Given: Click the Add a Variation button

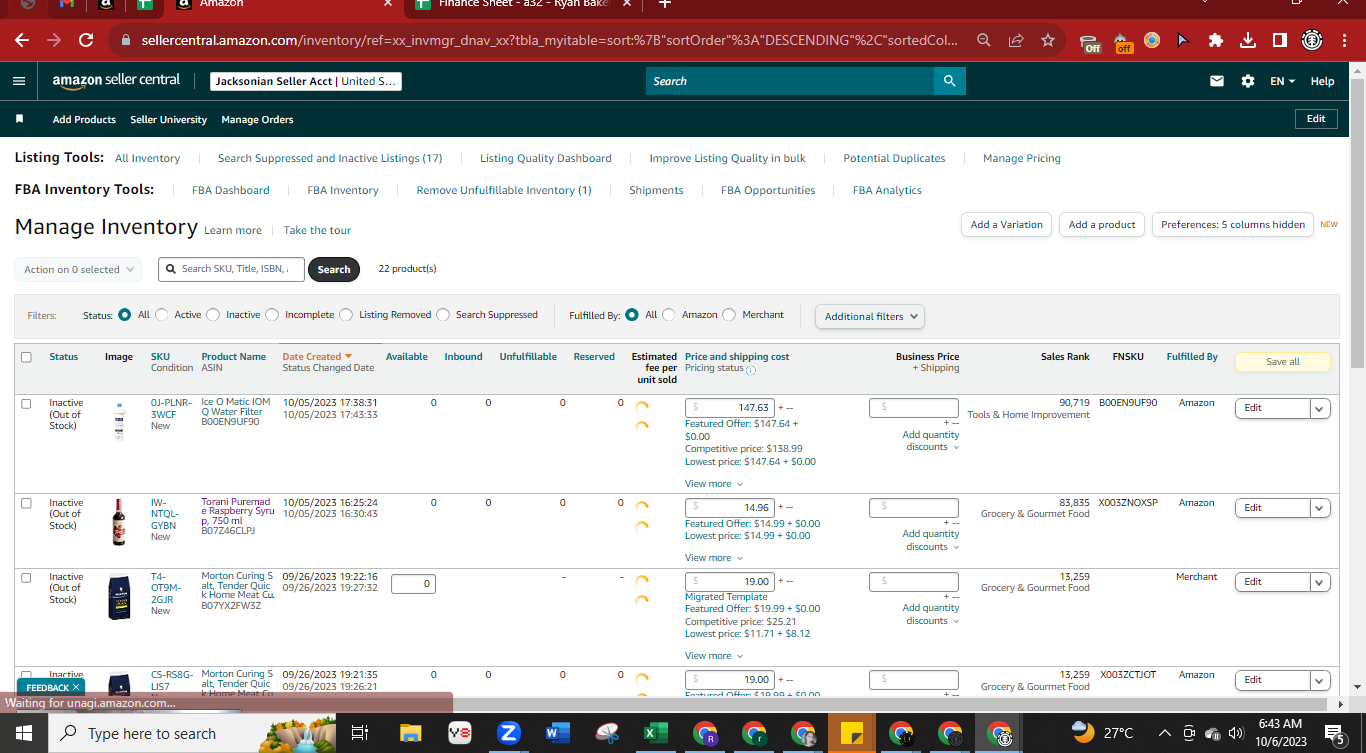Looking at the screenshot, I should pos(1007,225).
